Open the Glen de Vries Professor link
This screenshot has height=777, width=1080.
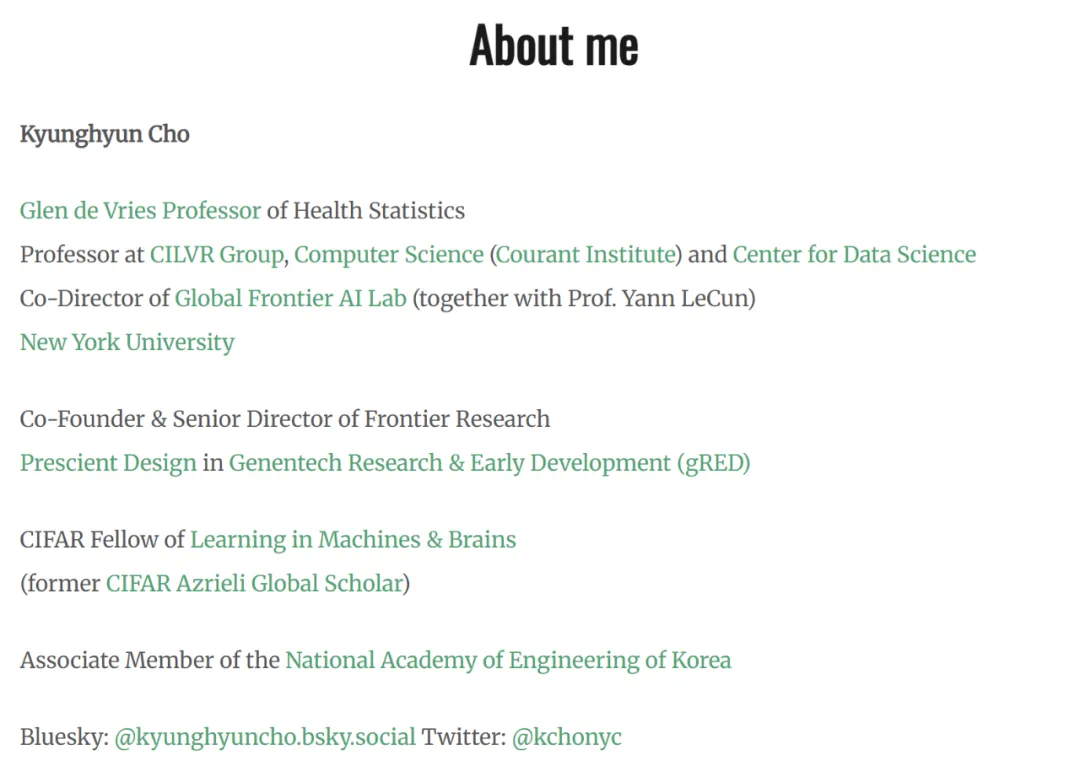140,211
